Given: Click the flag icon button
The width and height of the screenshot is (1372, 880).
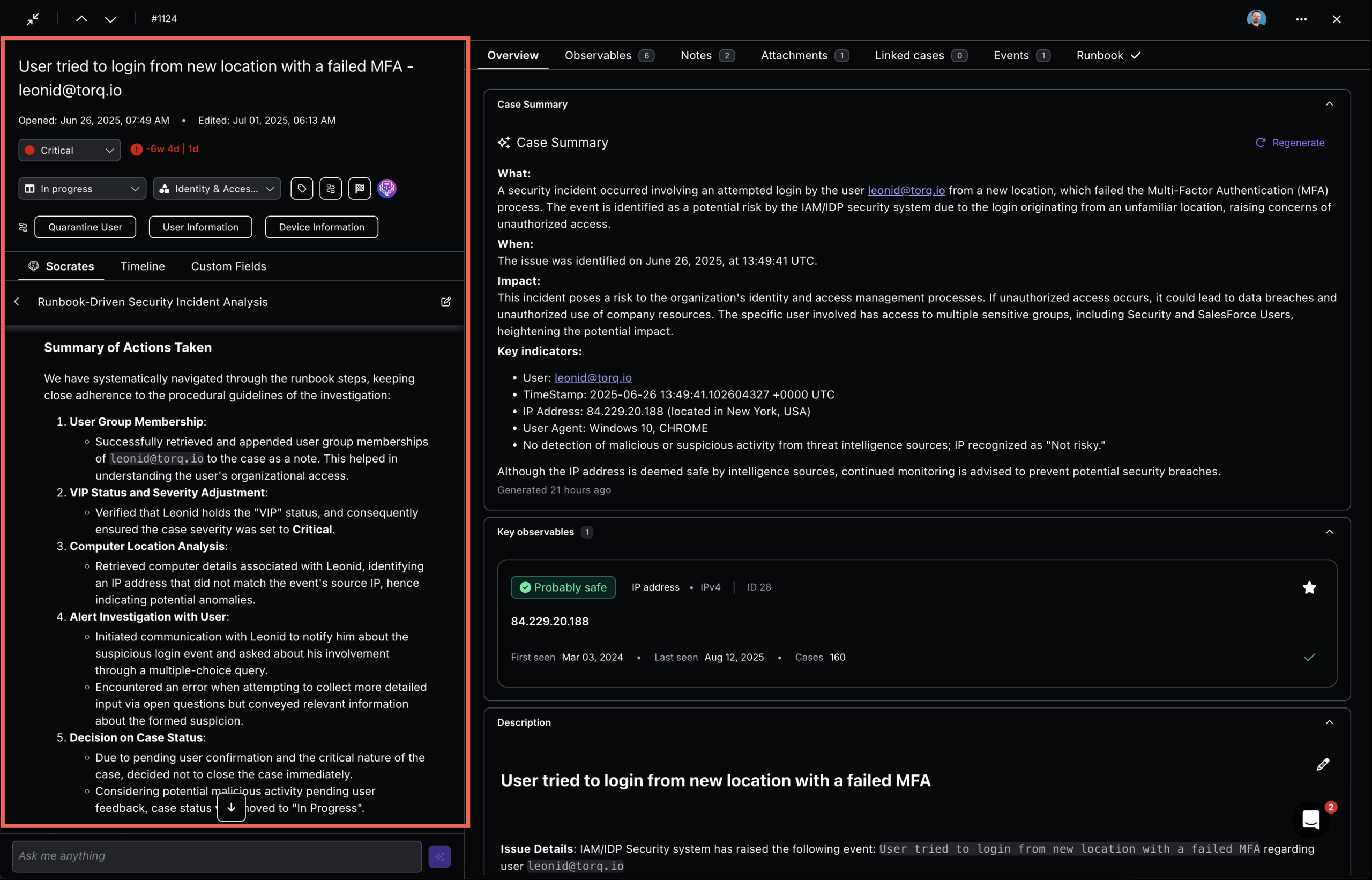Looking at the screenshot, I should [x=360, y=189].
